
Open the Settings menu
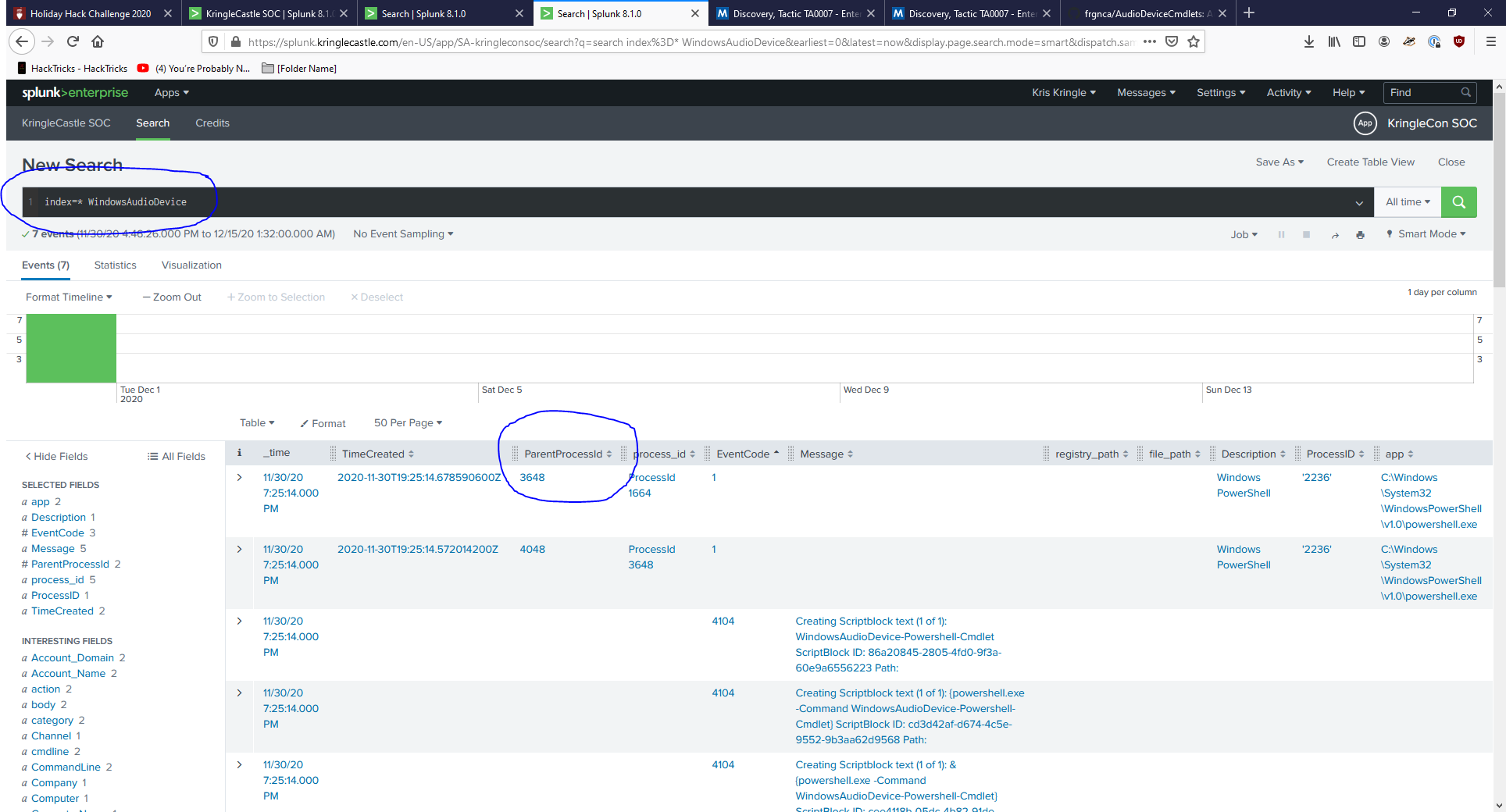(1221, 93)
